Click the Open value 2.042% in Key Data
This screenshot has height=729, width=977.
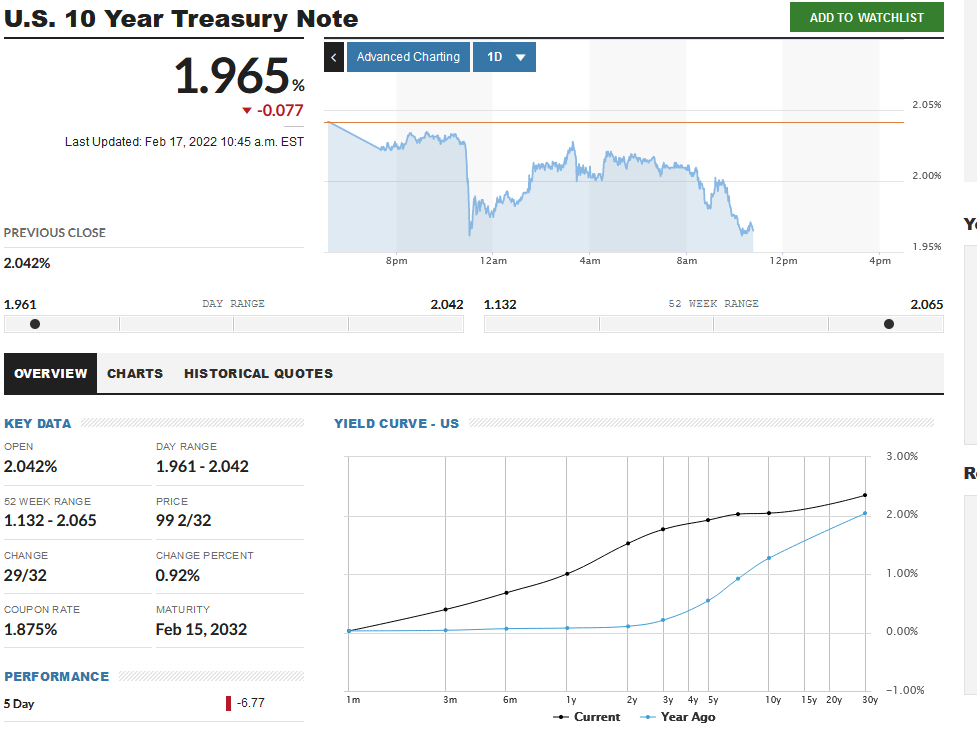point(31,466)
